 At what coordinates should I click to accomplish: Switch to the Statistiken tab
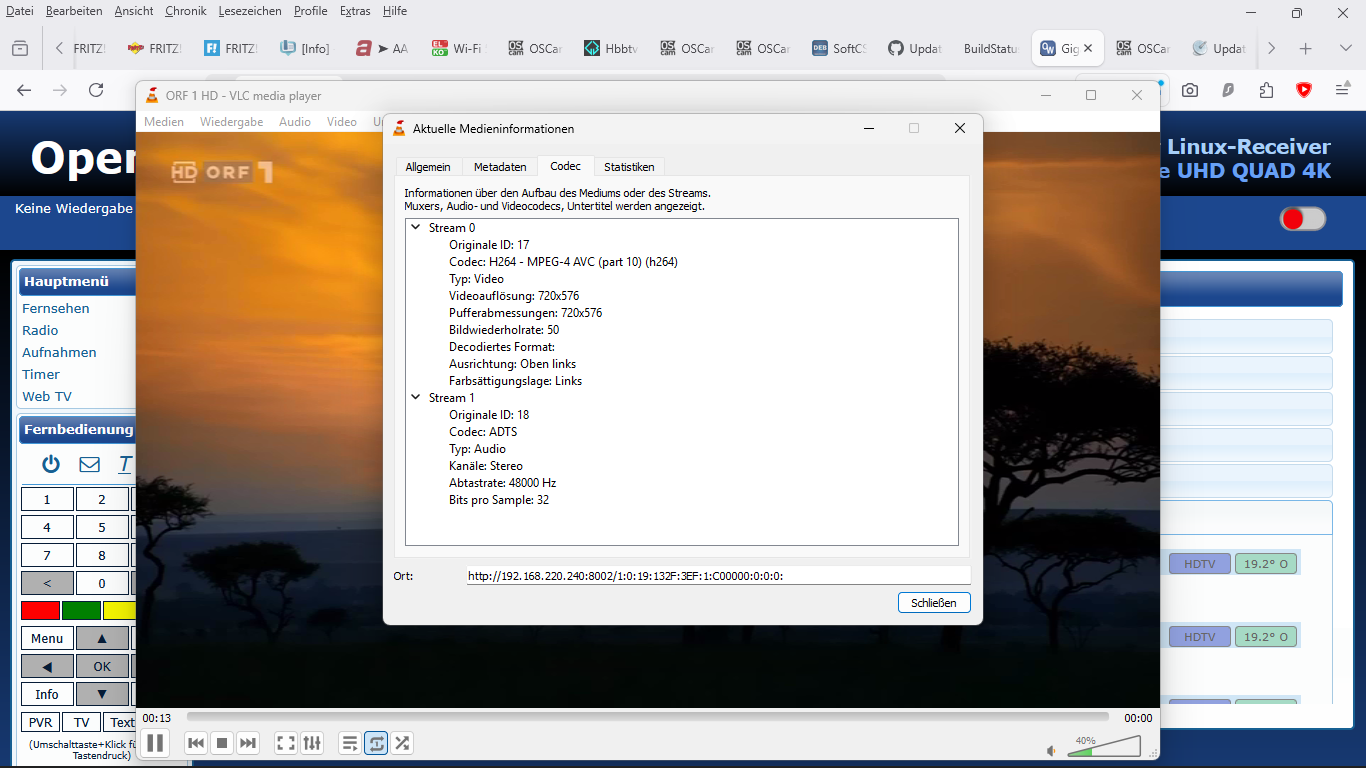(x=628, y=166)
